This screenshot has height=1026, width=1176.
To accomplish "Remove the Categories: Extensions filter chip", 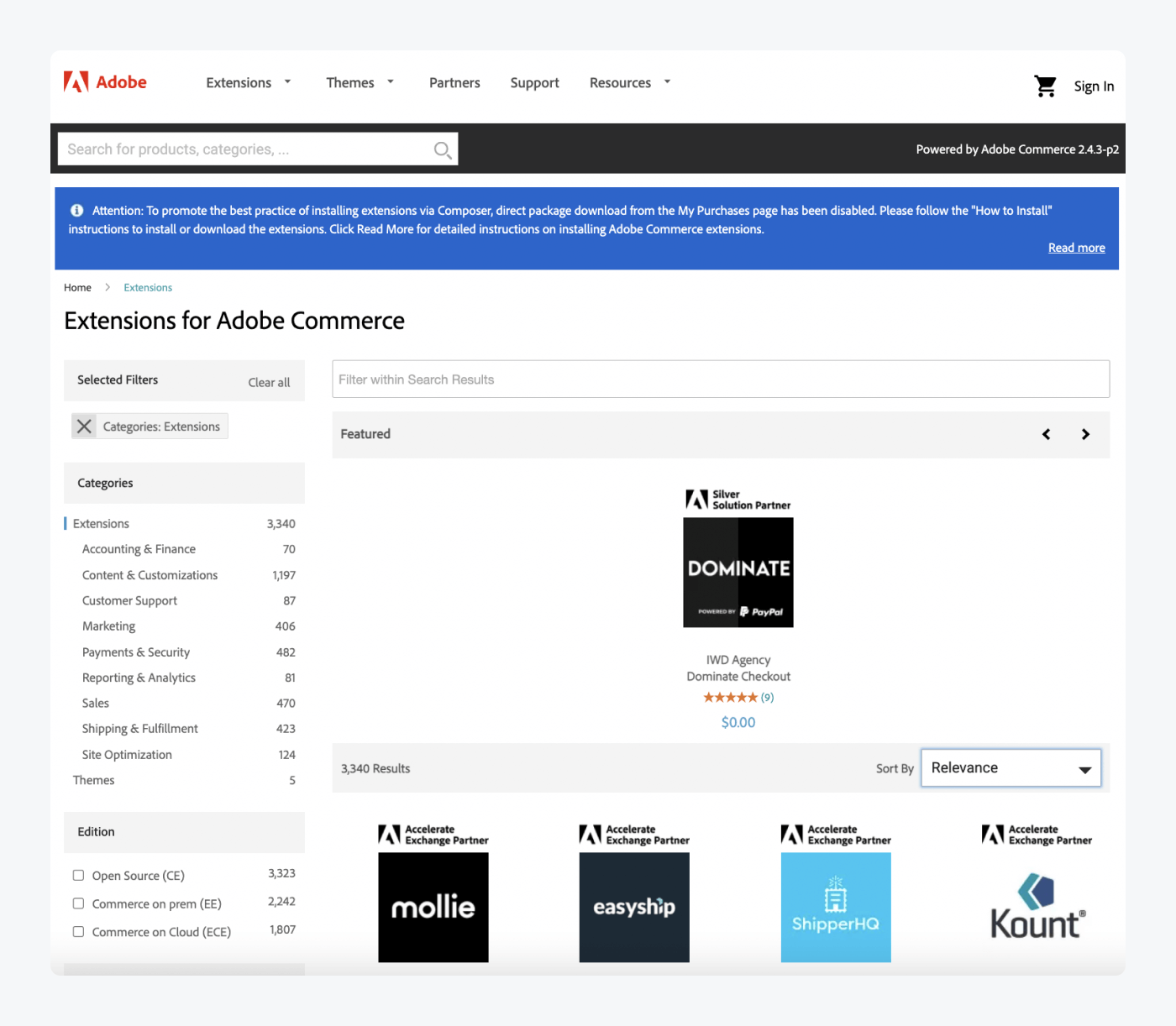I will (x=84, y=426).
